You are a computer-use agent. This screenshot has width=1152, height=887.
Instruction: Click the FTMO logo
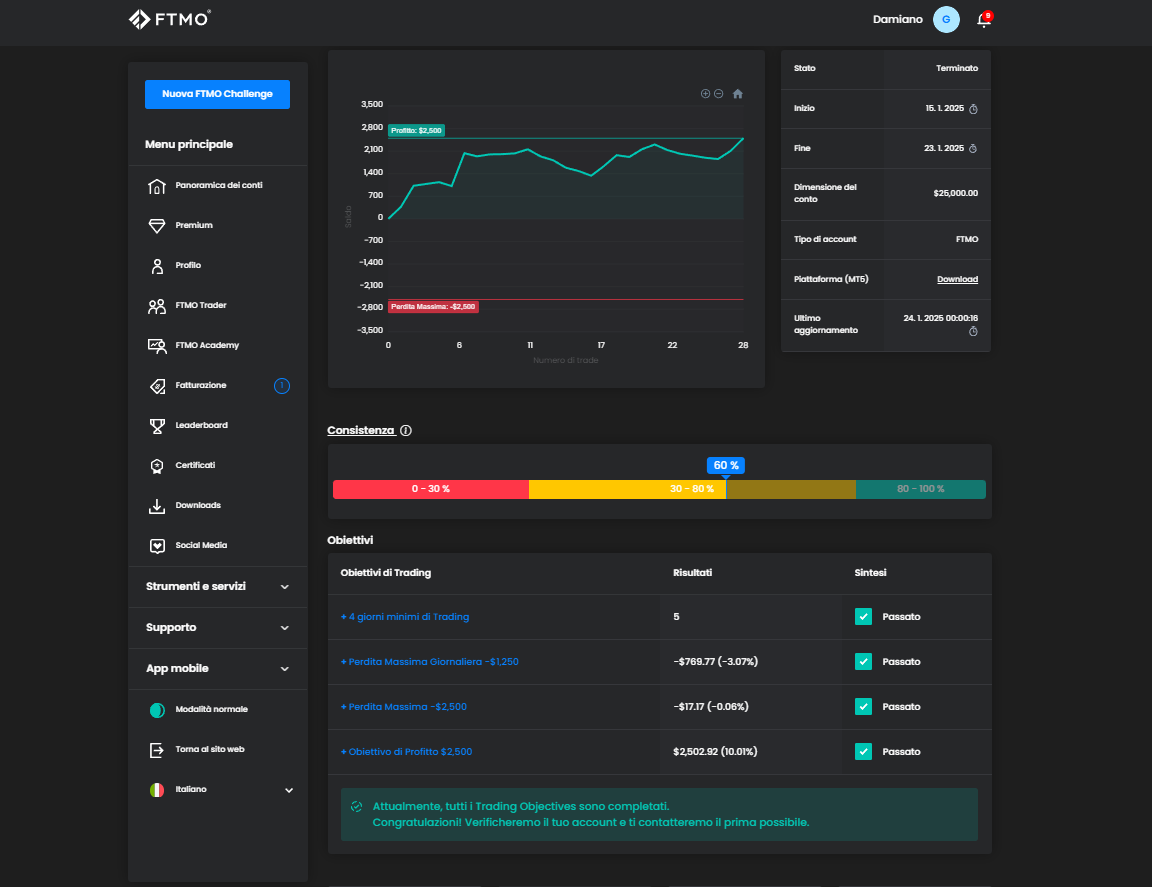(x=170, y=19)
